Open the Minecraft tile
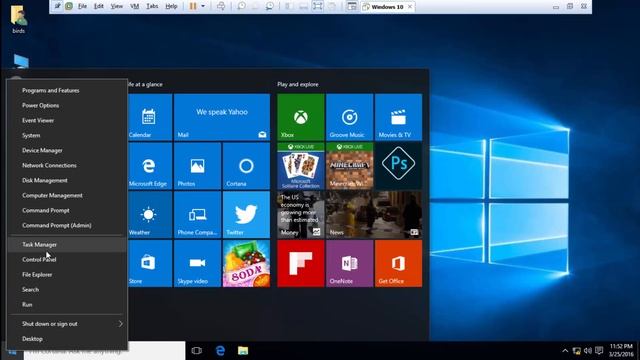The height and width of the screenshot is (360, 640). tap(349, 166)
